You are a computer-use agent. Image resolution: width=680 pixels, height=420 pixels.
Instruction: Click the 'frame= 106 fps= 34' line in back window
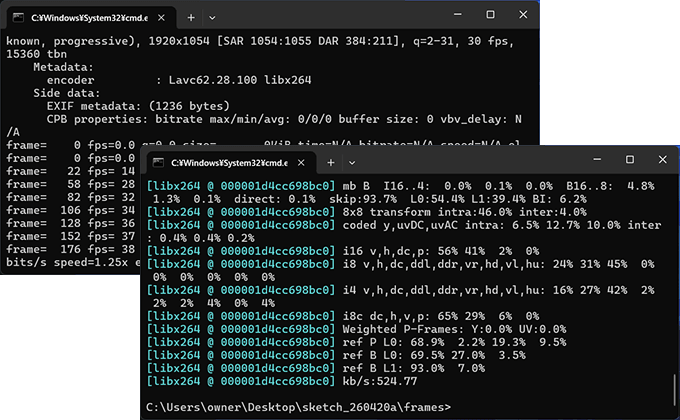pos(71,210)
